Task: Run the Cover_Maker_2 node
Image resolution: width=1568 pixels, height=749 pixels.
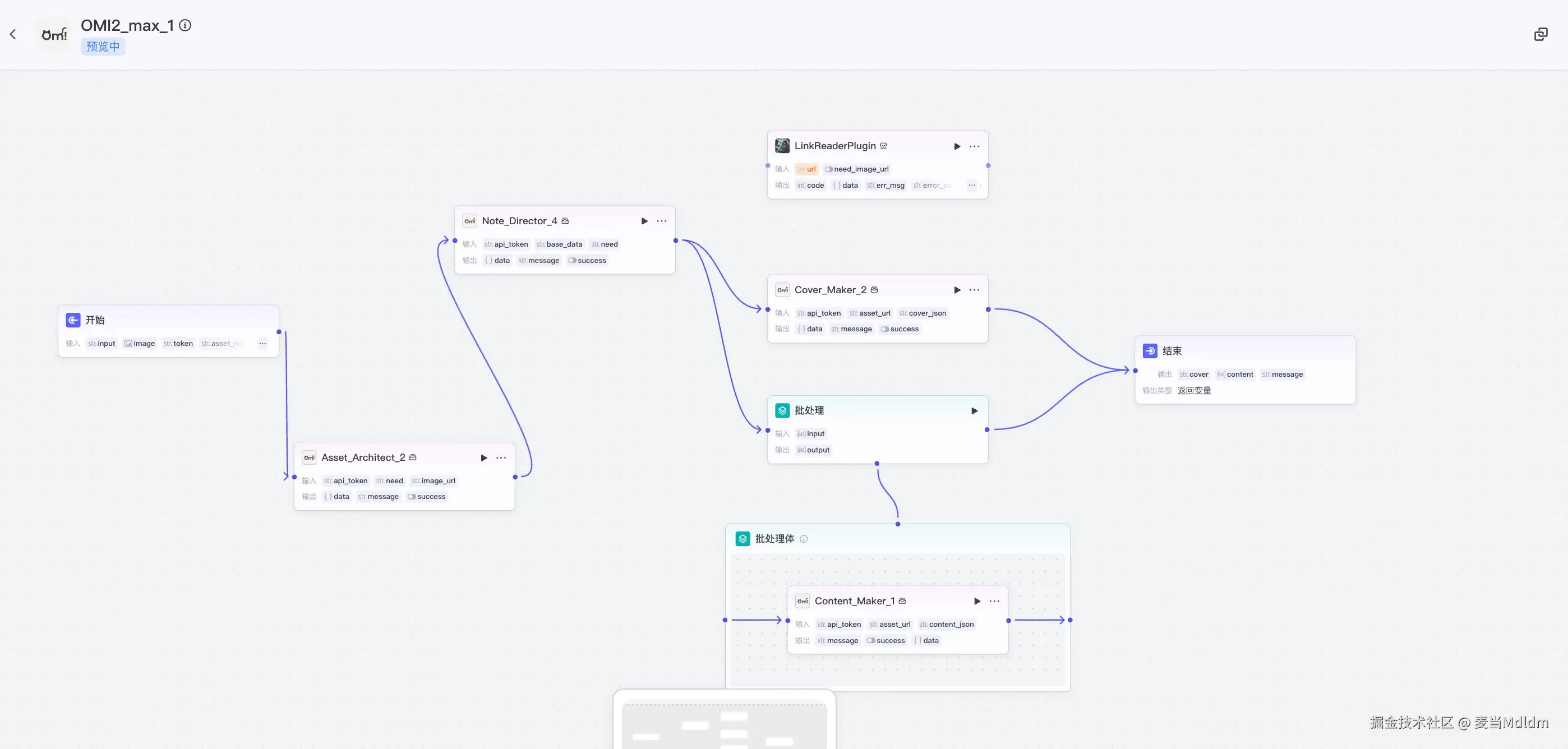Action: point(957,290)
